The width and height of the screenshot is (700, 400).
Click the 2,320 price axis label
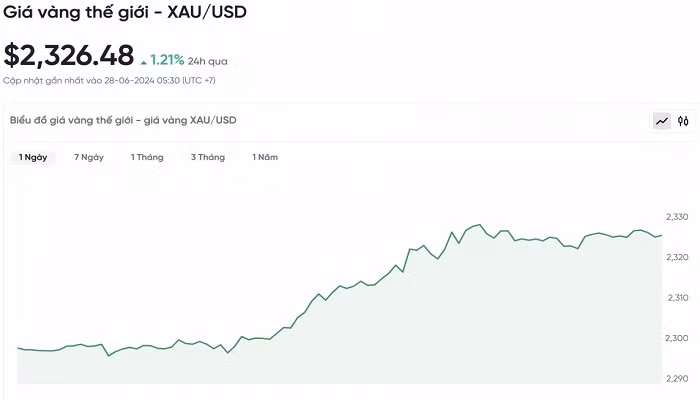(x=677, y=257)
